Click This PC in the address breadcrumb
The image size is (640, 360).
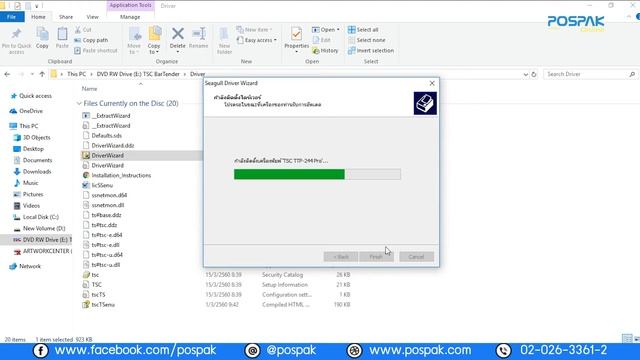click(76, 74)
